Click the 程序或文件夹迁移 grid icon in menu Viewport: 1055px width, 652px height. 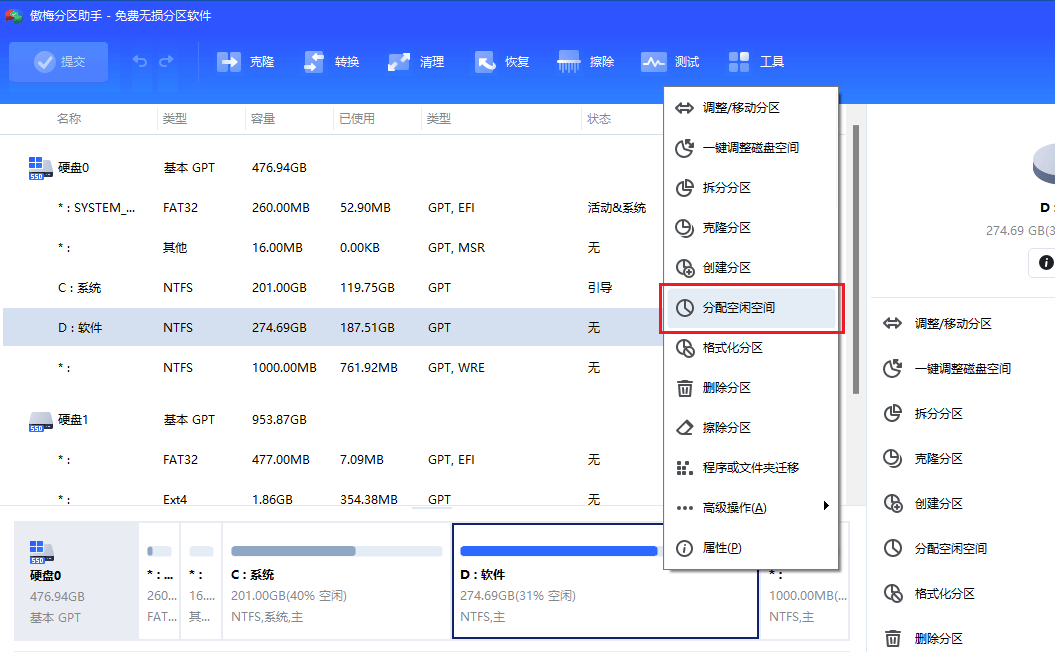(x=684, y=468)
